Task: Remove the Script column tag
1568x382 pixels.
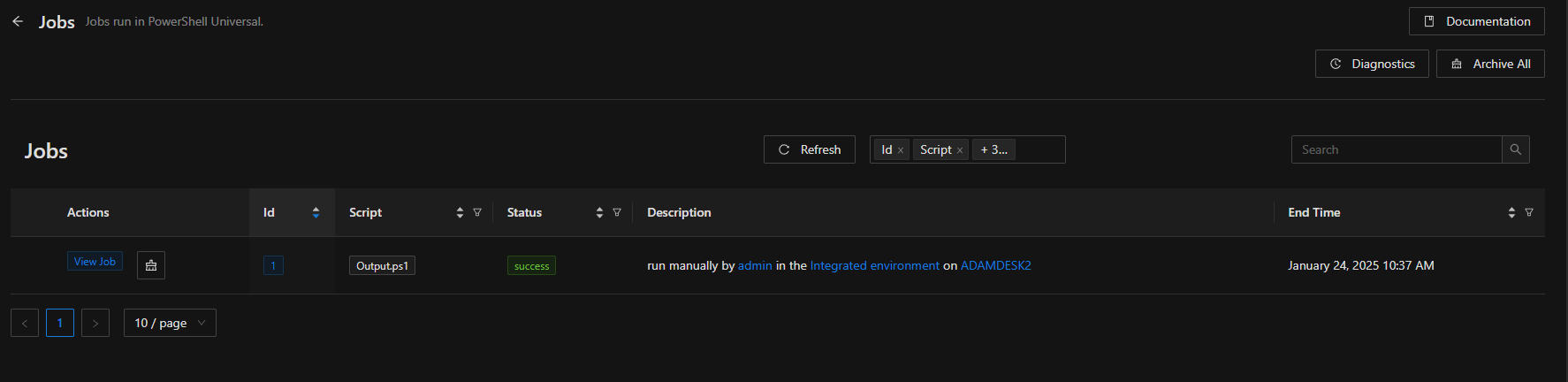Action: (x=960, y=150)
